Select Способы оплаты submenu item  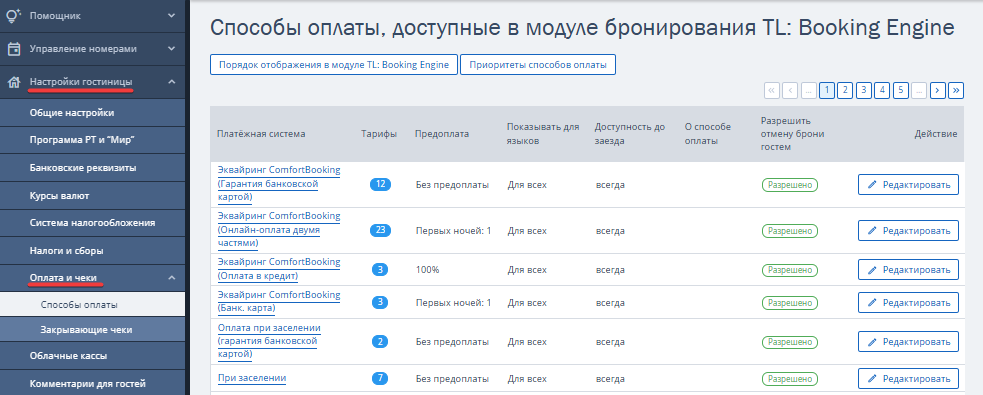(93, 305)
